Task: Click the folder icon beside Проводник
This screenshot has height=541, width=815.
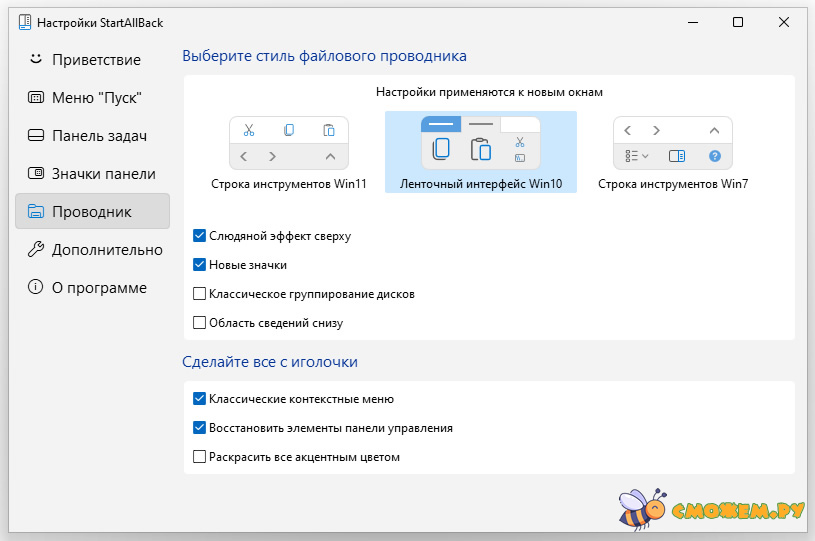Action: click(35, 211)
